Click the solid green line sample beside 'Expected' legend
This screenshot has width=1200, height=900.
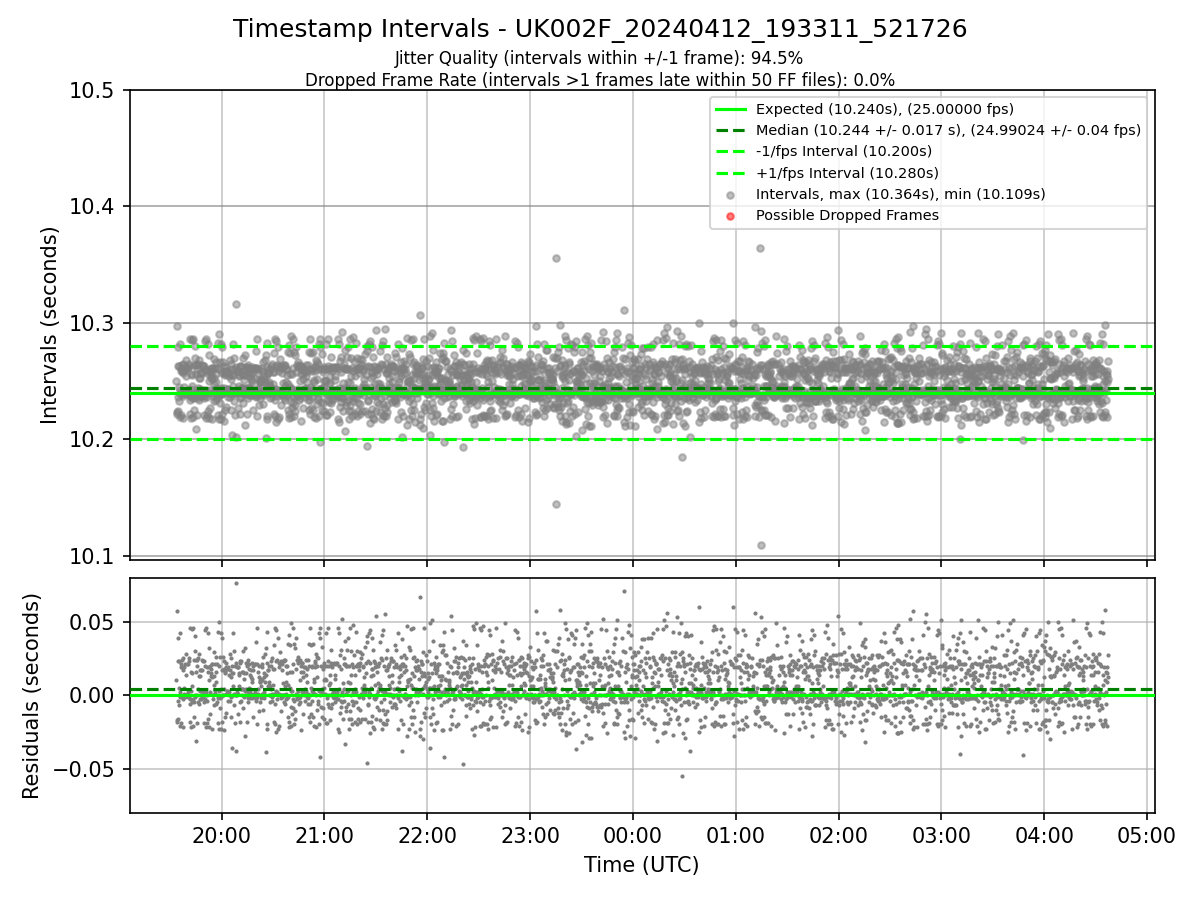point(730,109)
